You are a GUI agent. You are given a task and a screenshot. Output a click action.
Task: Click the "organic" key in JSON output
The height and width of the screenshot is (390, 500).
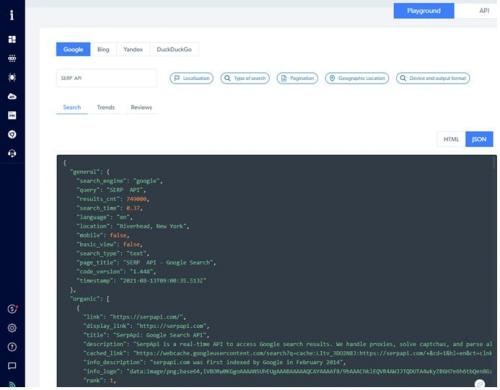85,299
